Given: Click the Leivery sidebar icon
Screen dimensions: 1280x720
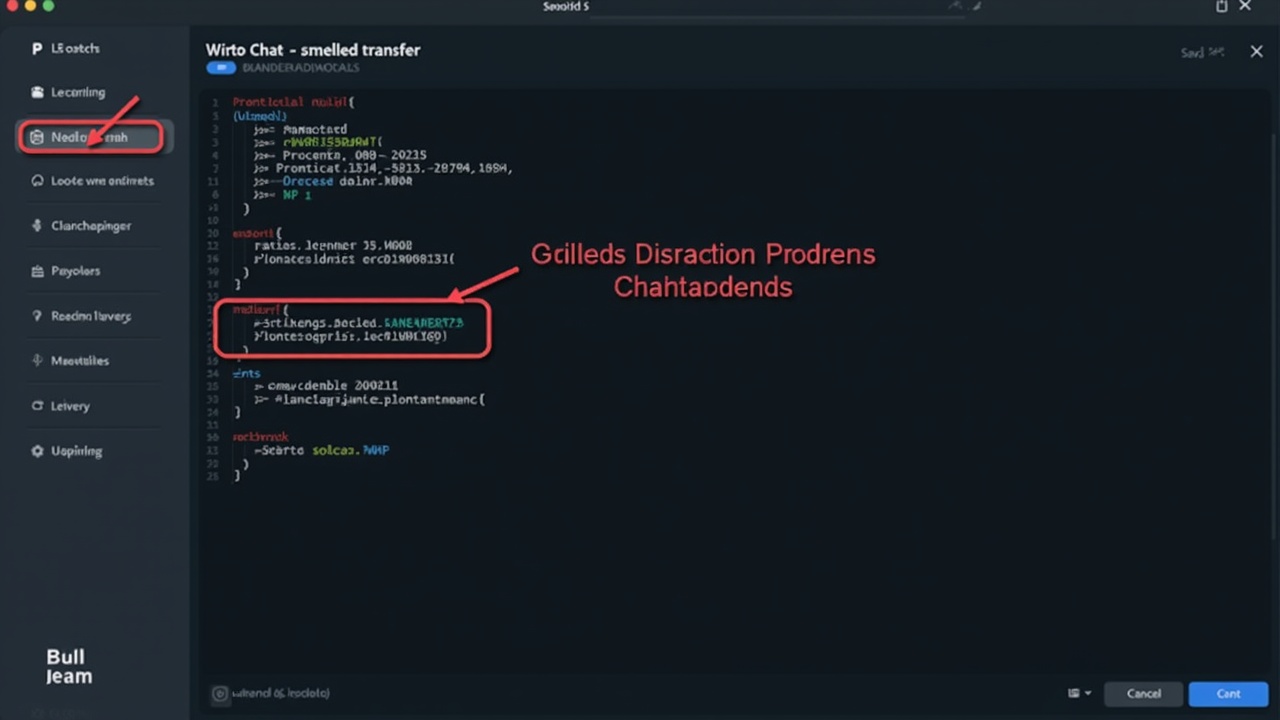Looking at the screenshot, I should [37, 406].
